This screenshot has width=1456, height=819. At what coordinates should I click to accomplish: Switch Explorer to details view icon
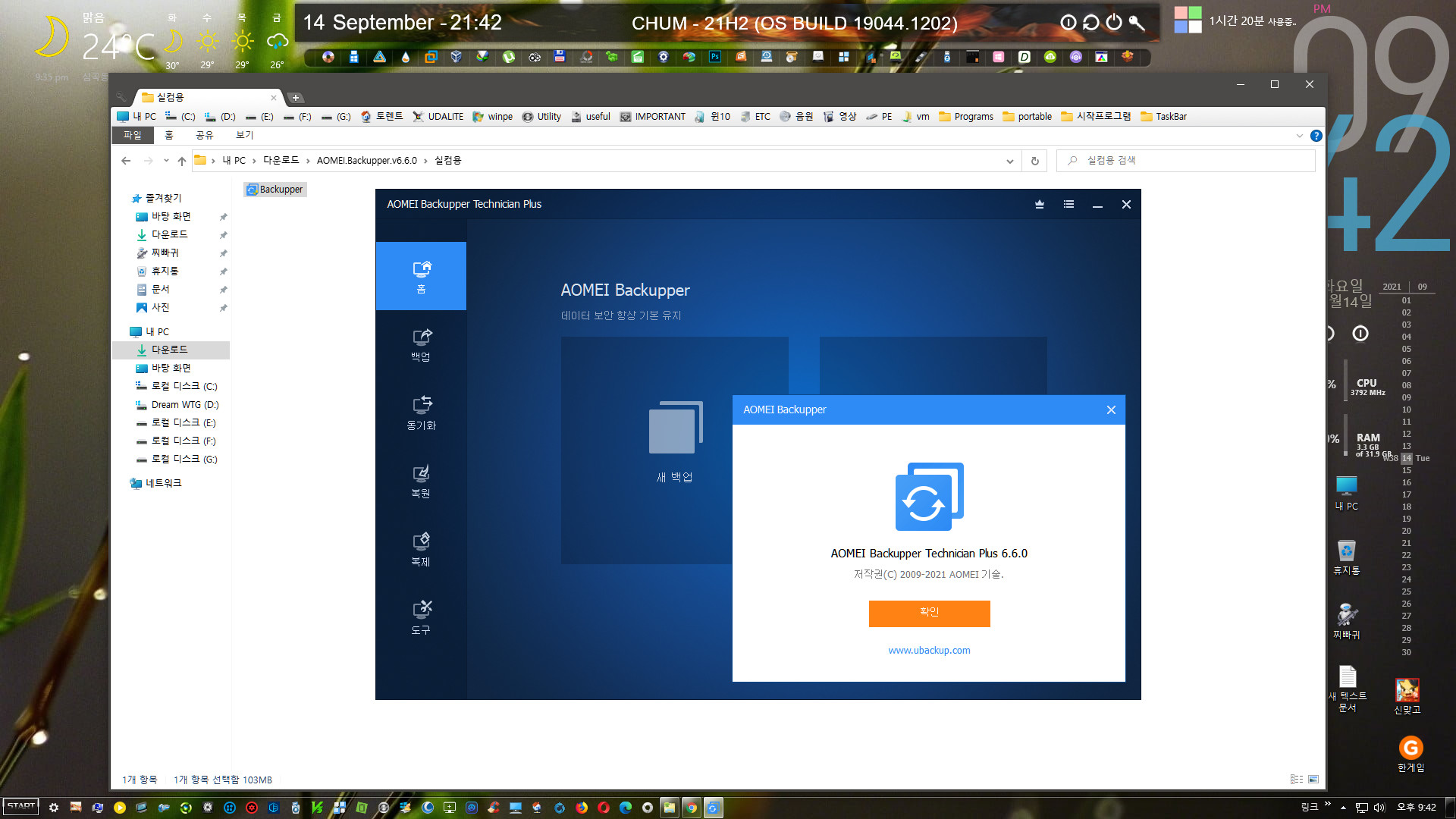pos(1296,780)
